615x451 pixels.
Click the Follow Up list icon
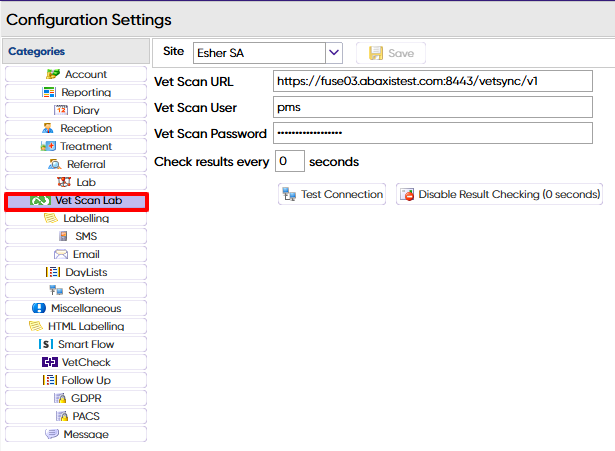(50, 380)
